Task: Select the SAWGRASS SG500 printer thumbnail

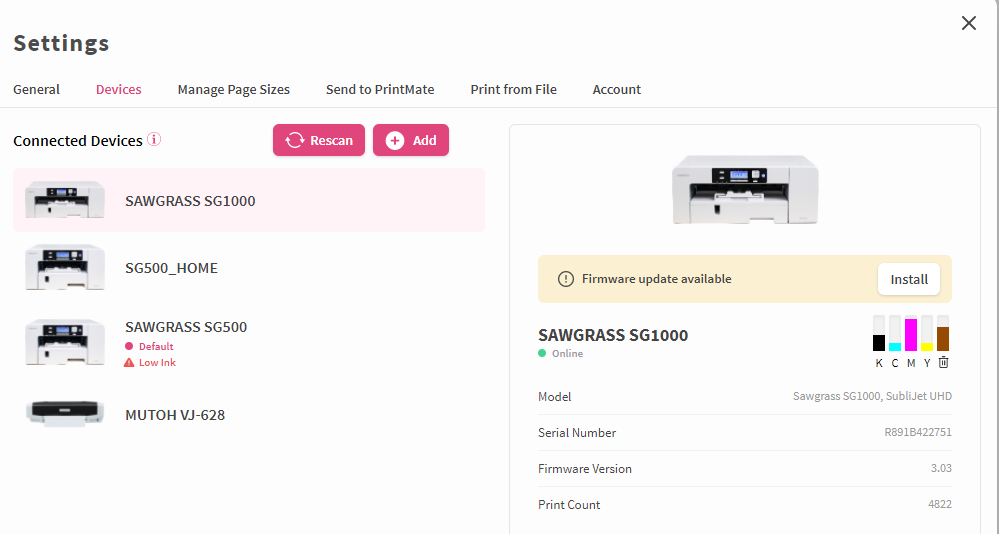Action: tap(64, 342)
